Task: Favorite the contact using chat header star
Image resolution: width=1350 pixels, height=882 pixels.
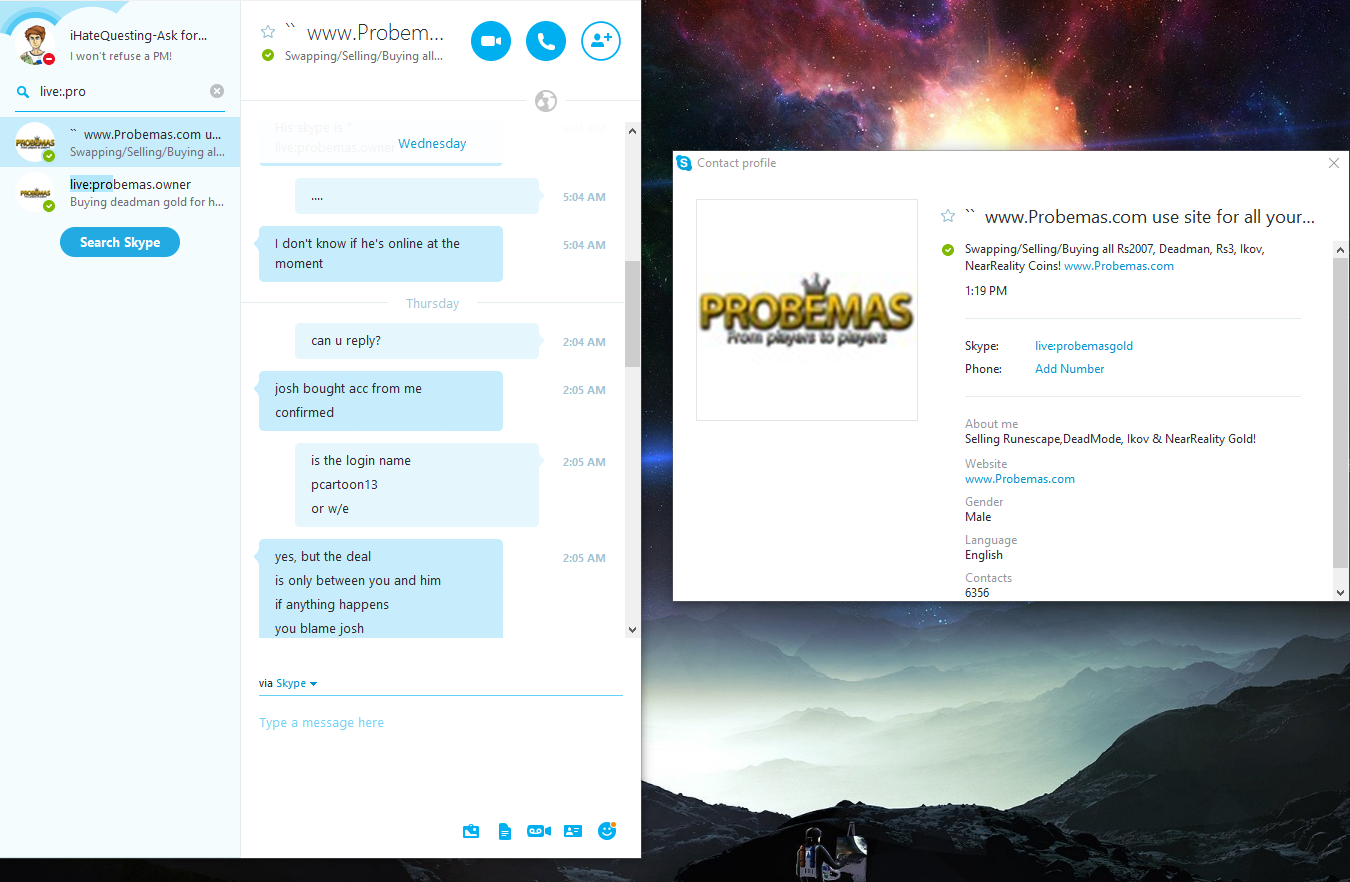Action: [267, 32]
